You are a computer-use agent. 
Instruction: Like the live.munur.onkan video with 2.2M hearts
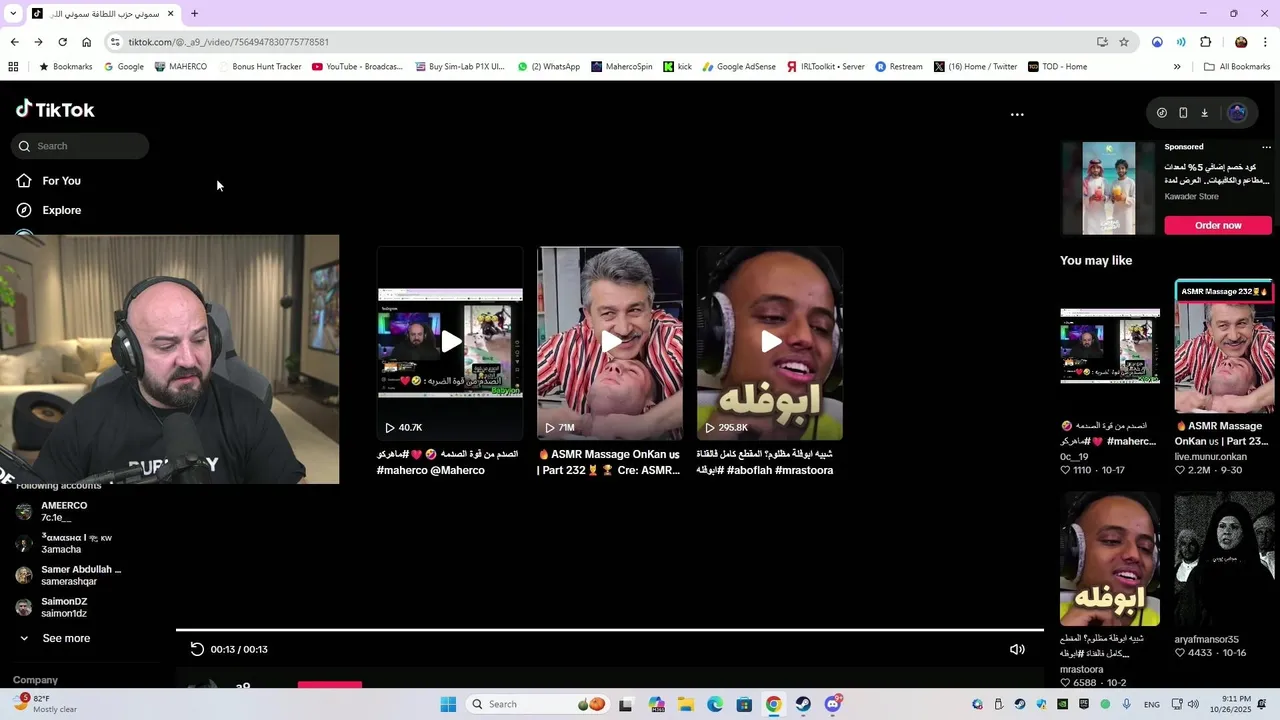pos(1180,470)
